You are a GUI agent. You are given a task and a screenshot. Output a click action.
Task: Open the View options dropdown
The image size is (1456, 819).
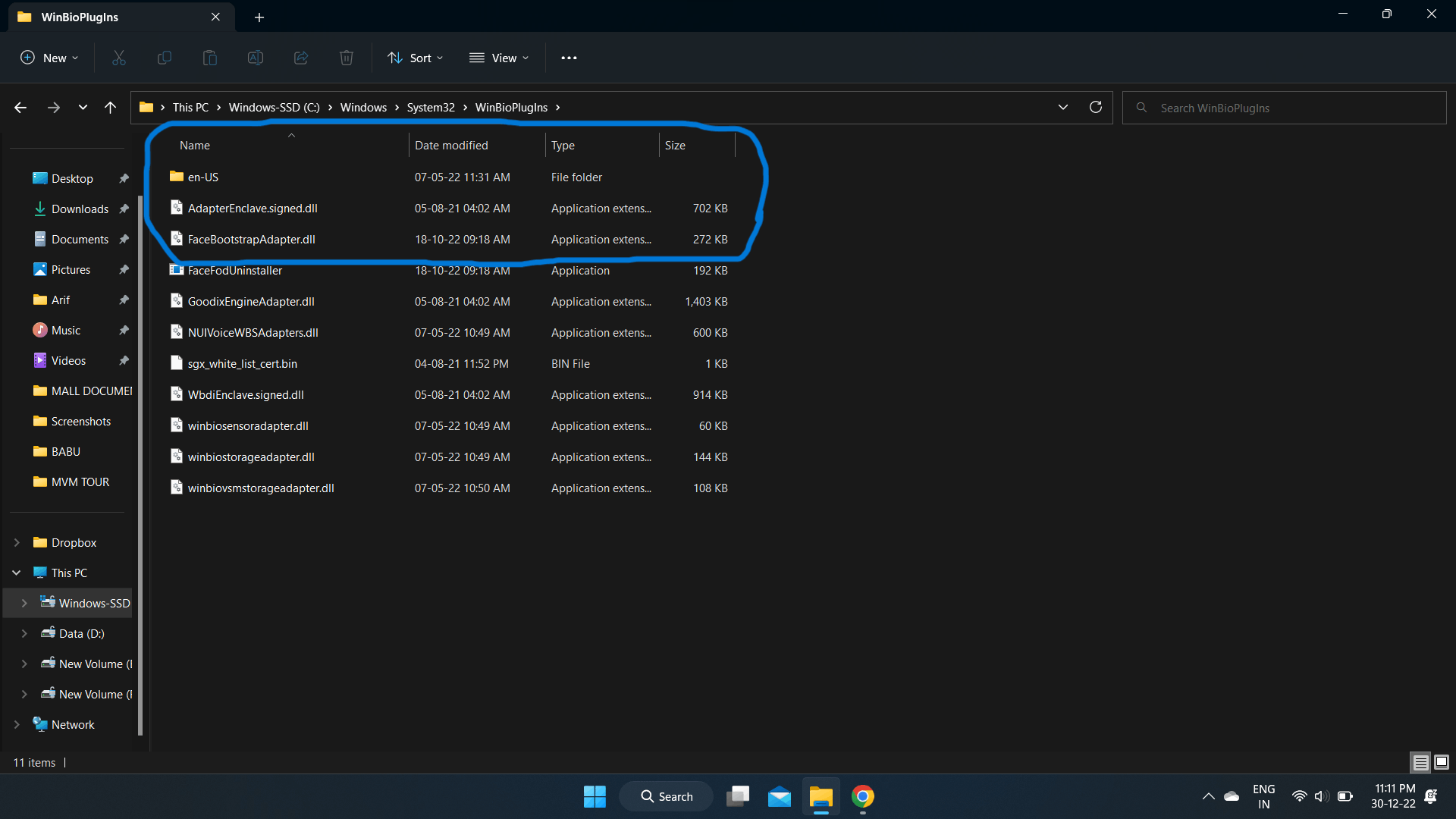(499, 58)
